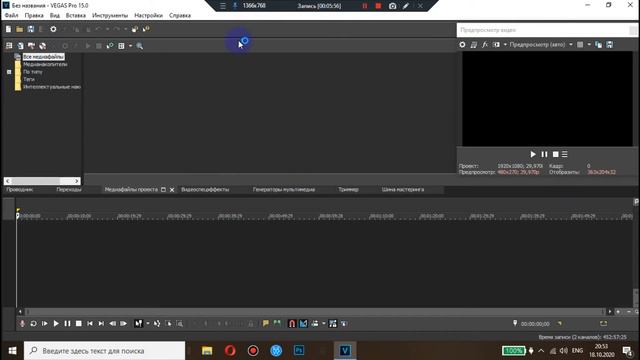Open video output FX icon in preview
Image resolution: width=640 pixels, height=360 pixels.
pos(484,45)
